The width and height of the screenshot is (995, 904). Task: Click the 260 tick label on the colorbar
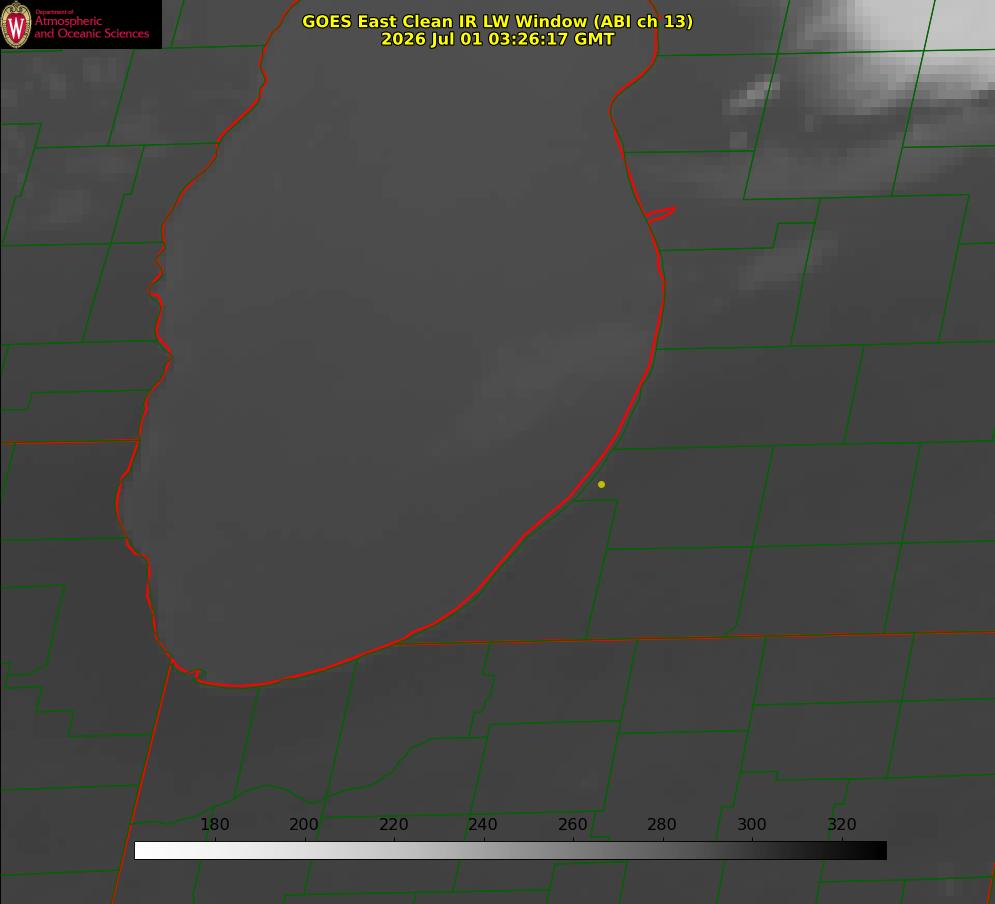coord(572,824)
